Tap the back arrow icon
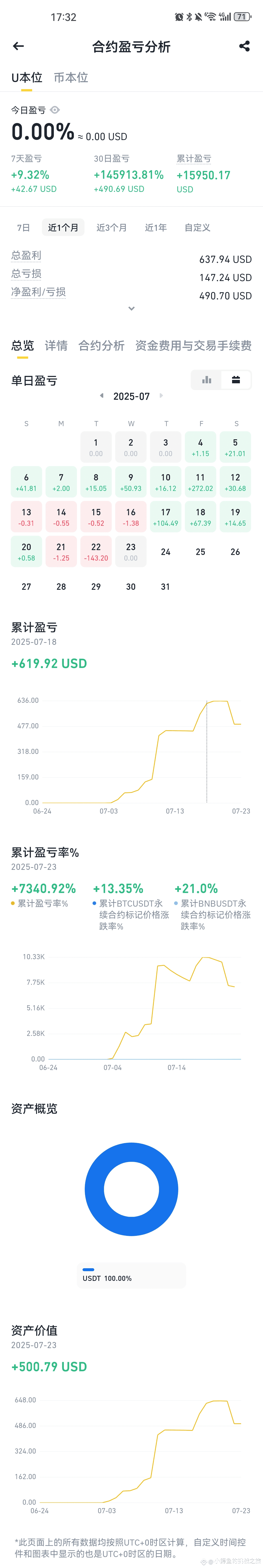Screen dimensions: 263x1568 click(18, 46)
